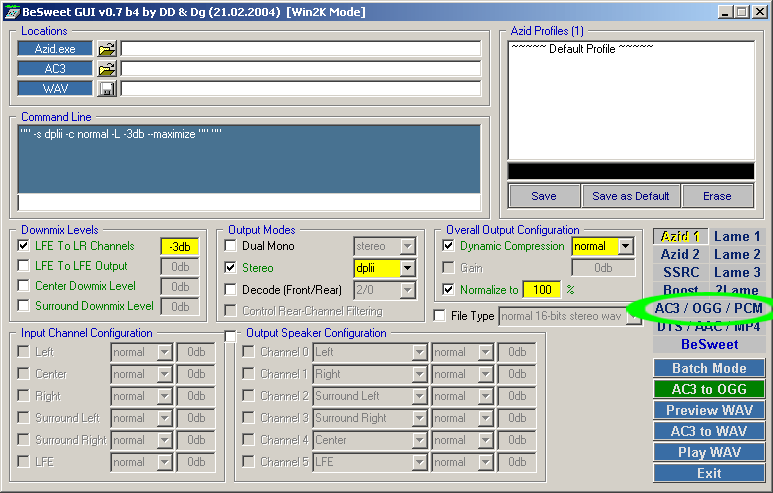The width and height of the screenshot is (773, 493).
Task: Open Dynamic Compression normal dropdown
Action: (626, 246)
